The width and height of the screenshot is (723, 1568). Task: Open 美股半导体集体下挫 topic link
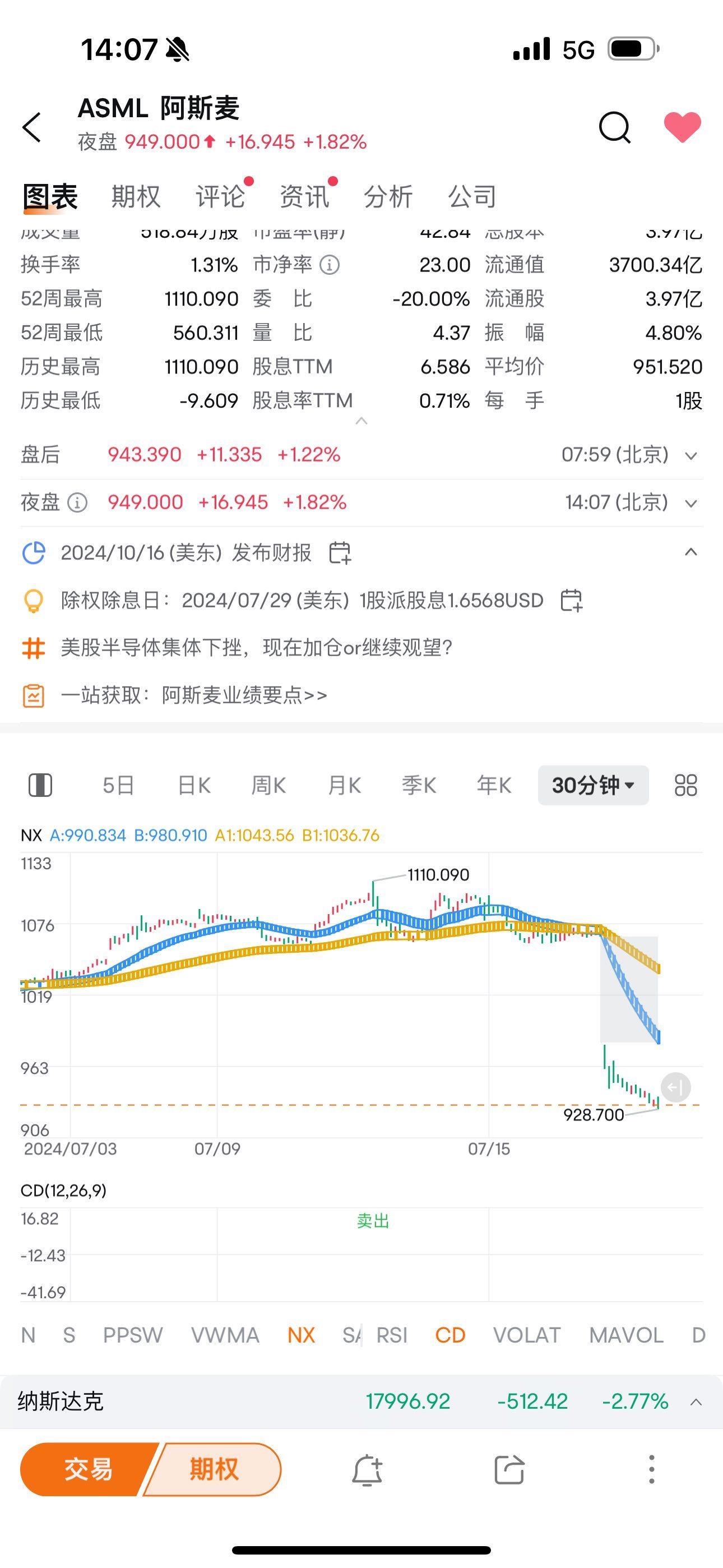click(256, 648)
